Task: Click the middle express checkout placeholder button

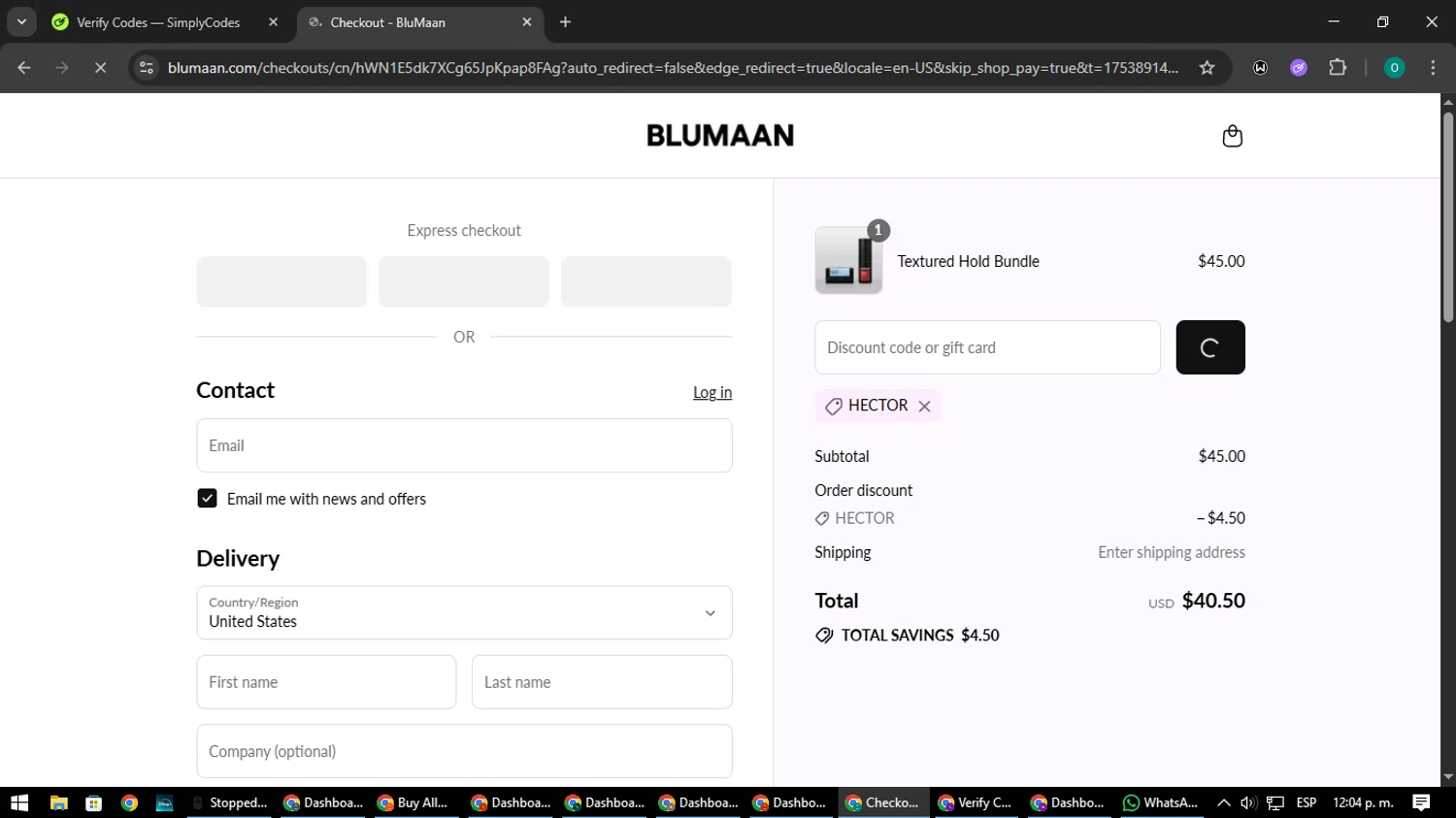Action: pyautogui.click(x=464, y=281)
